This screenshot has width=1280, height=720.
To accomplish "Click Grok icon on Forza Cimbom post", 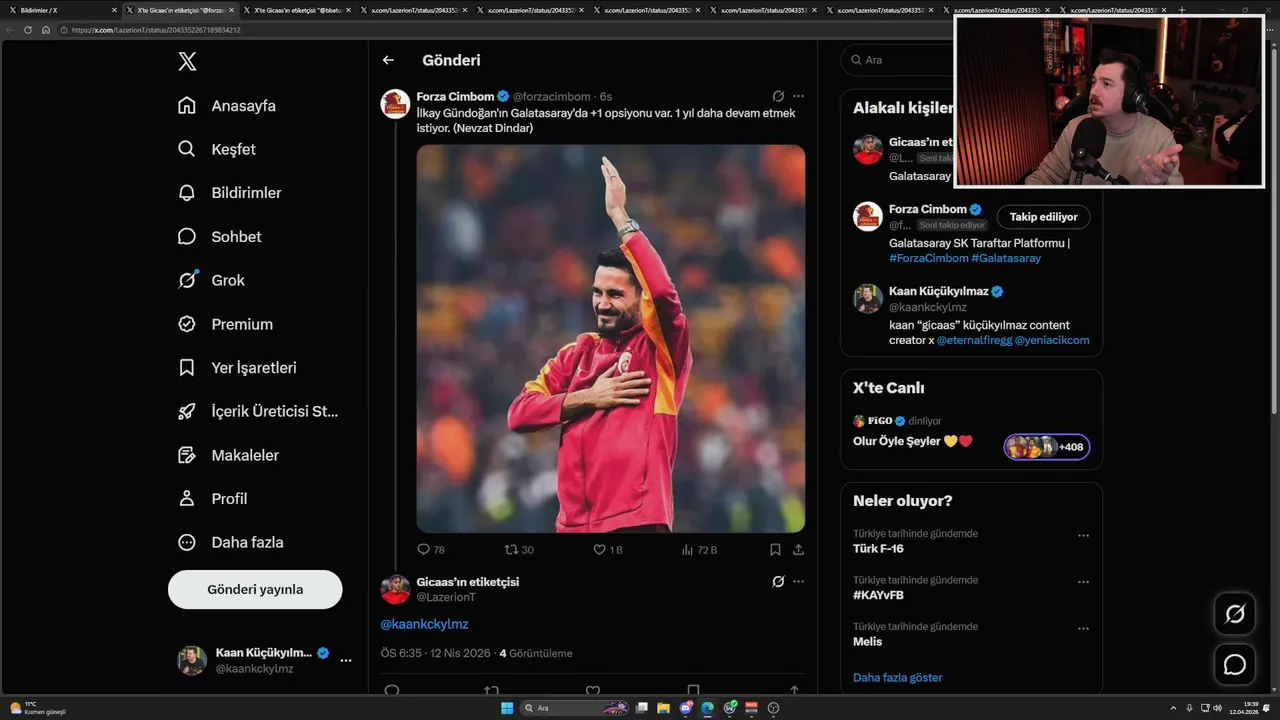I will coord(778,97).
